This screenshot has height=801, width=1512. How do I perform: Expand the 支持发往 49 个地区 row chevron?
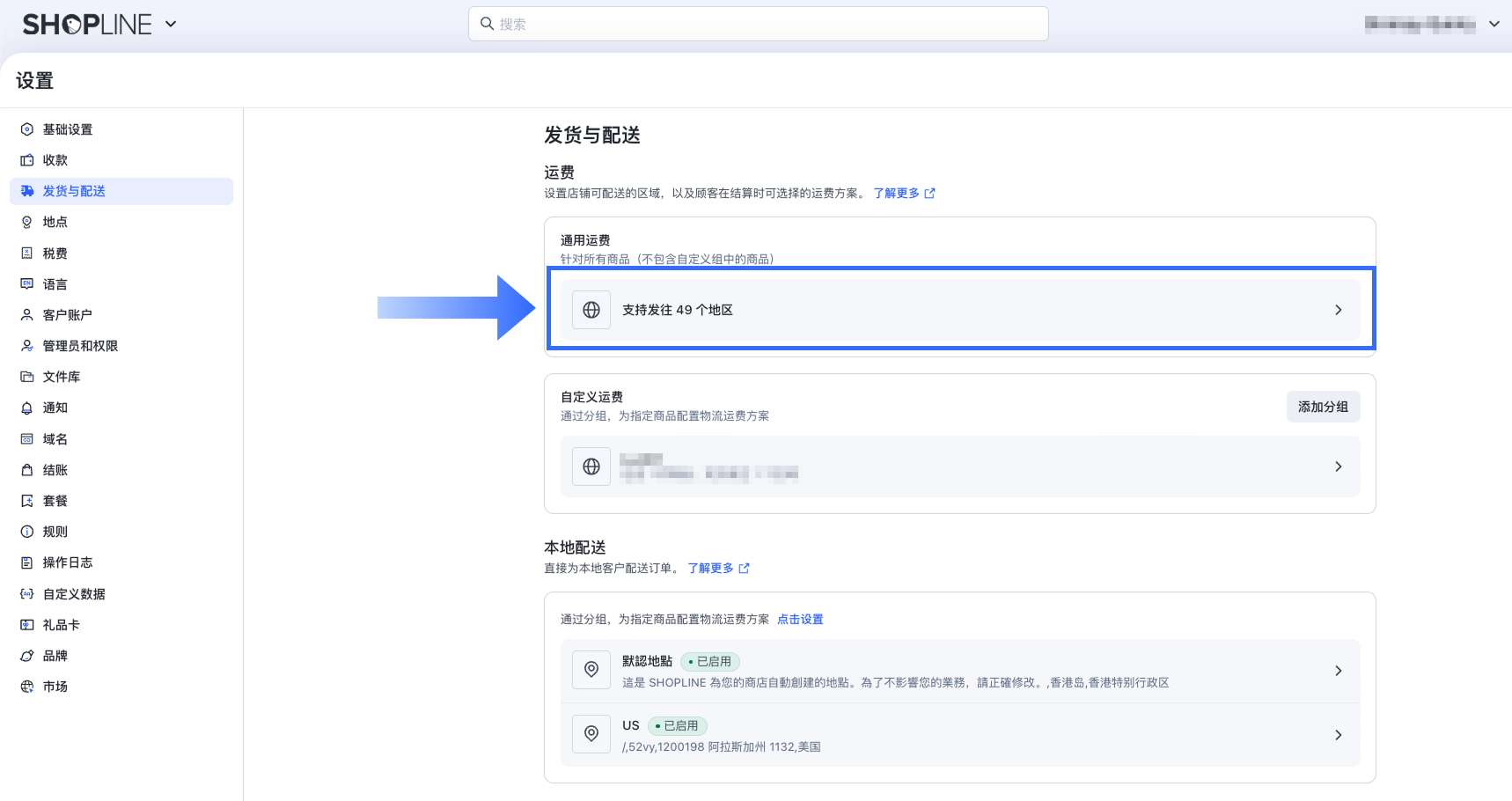tap(1338, 310)
